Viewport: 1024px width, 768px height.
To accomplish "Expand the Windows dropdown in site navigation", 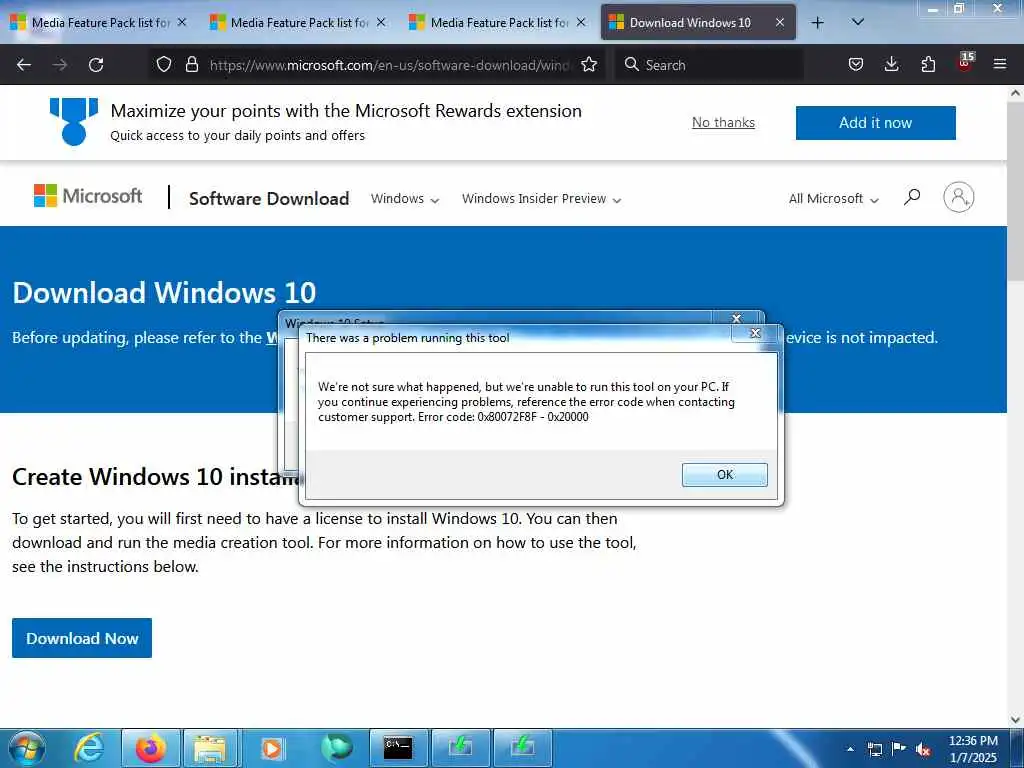I will pos(405,199).
